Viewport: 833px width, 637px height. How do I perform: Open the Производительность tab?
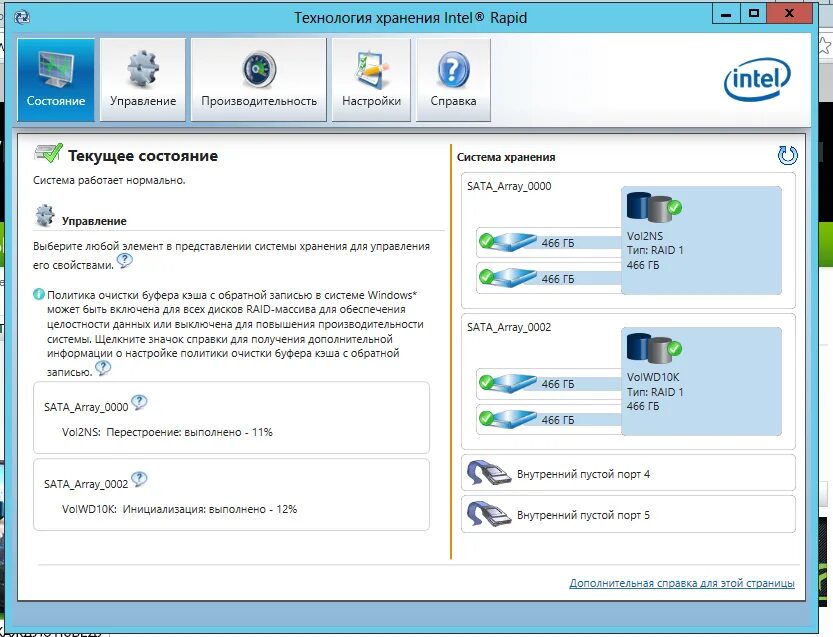click(259, 80)
